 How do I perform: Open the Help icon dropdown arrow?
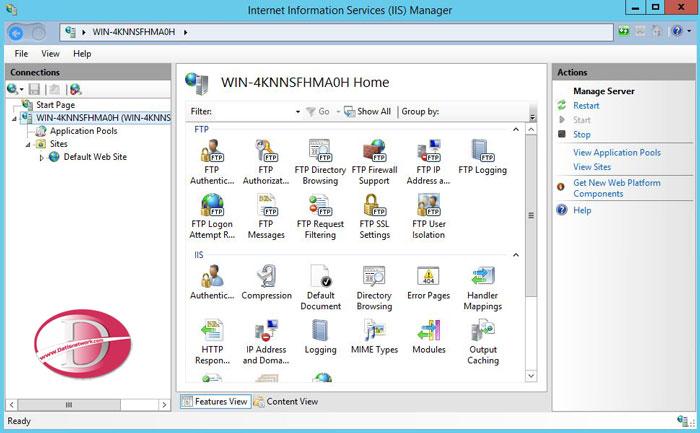(x=689, y=31)
